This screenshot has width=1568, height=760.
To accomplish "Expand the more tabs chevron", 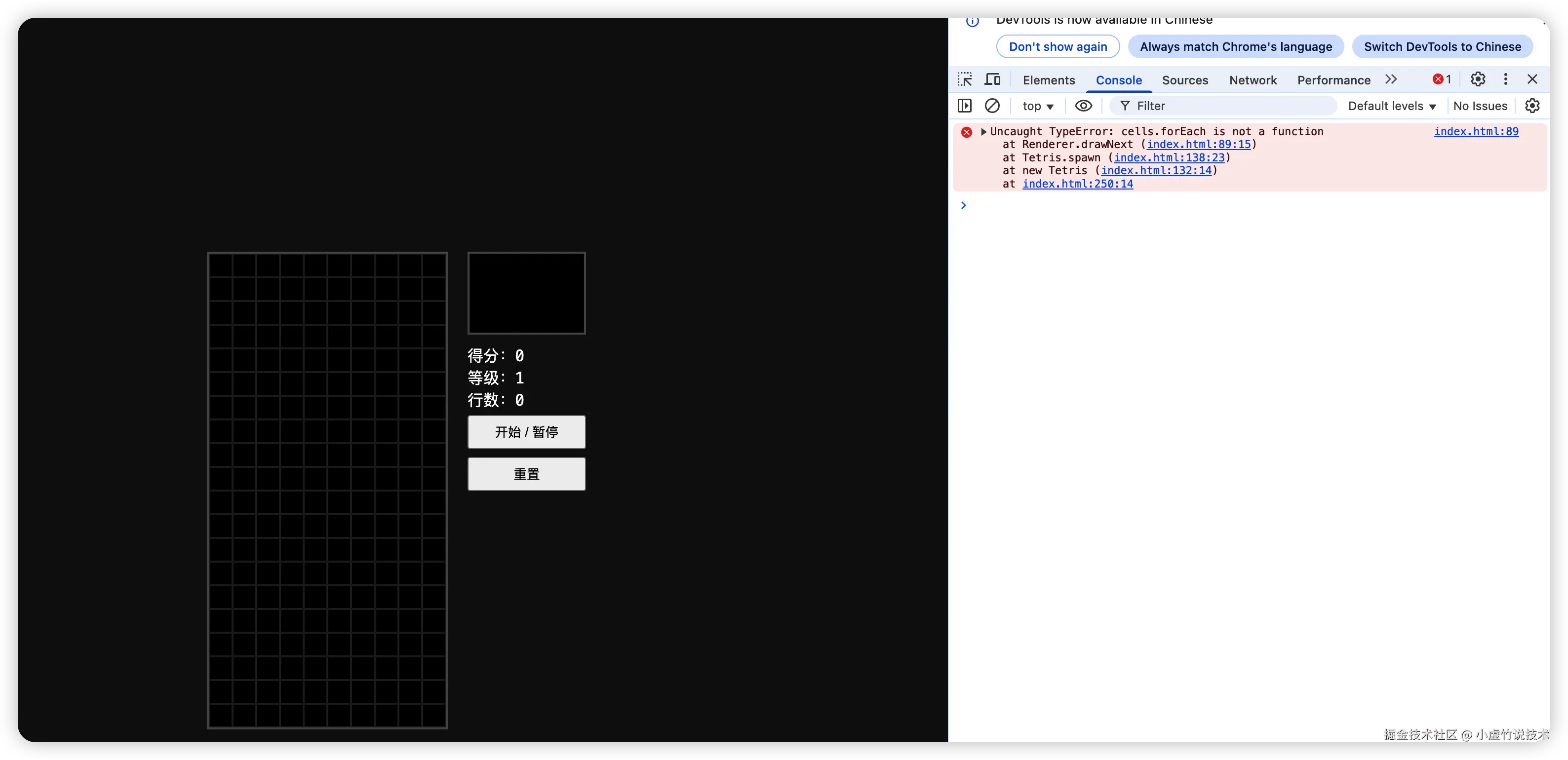I will point(1391,79).
